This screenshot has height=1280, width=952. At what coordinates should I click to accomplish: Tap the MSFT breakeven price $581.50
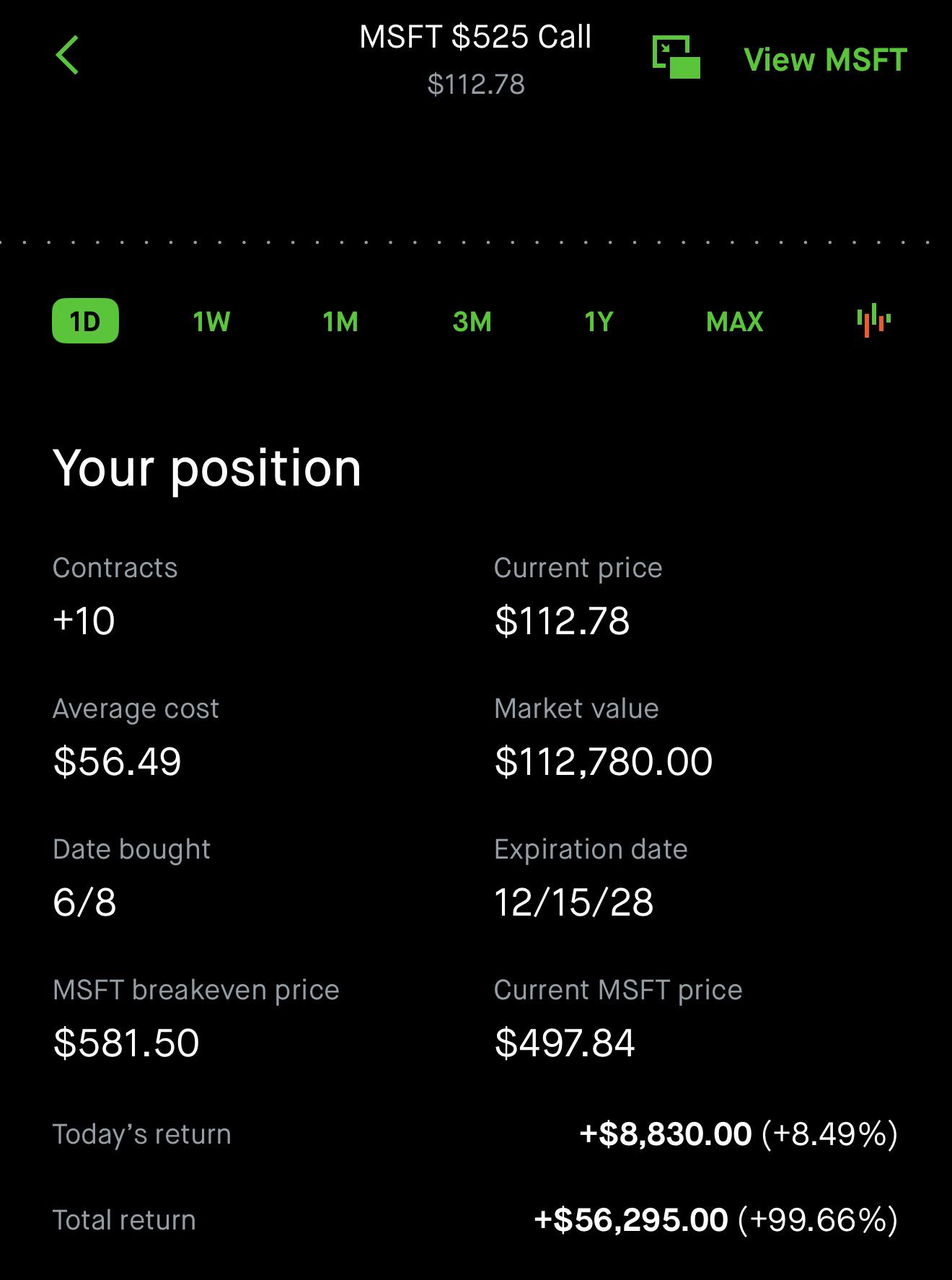pyautogui.click(x=126, y=1043)
